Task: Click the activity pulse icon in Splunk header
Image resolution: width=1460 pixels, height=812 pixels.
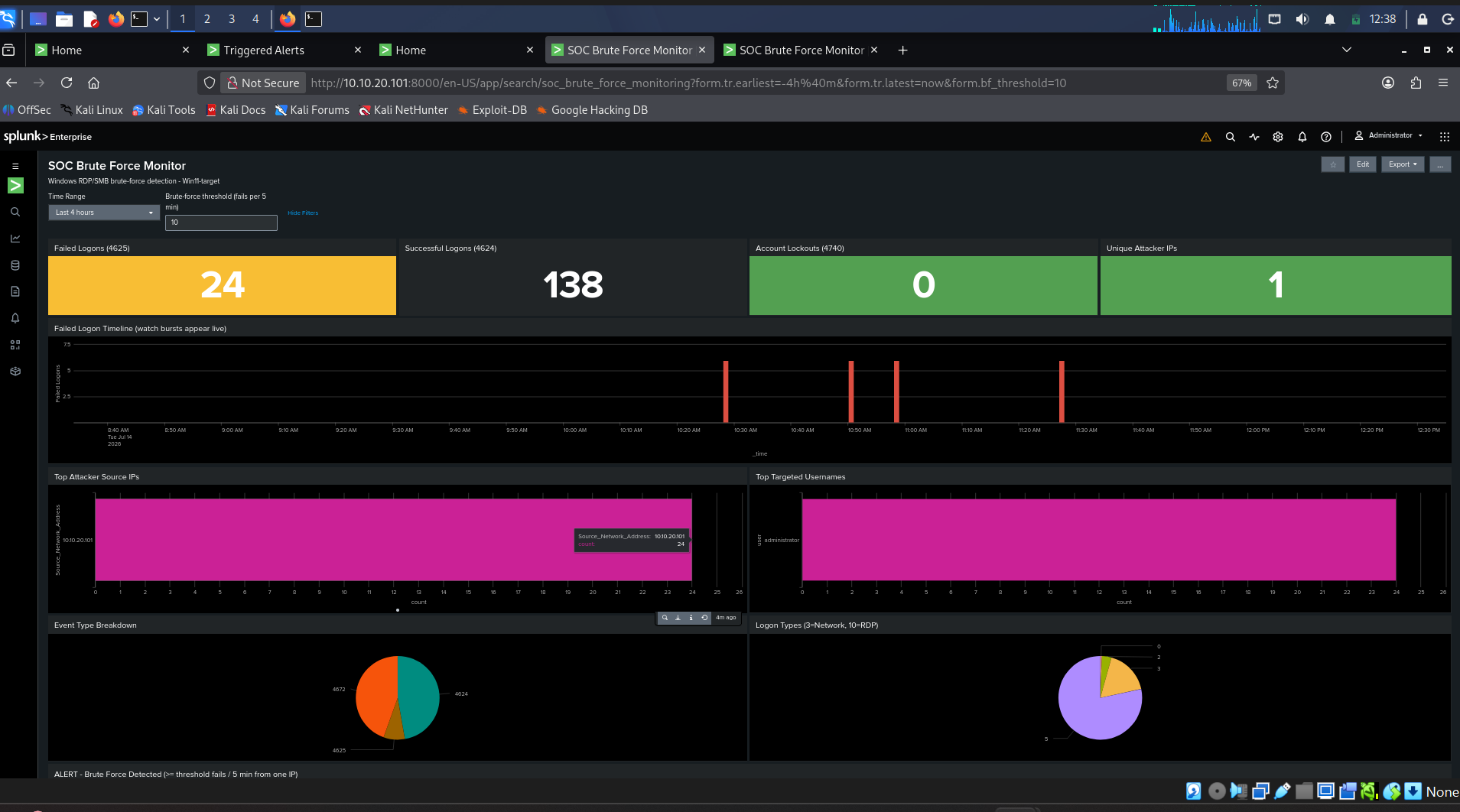Action: pos(1254,137)
